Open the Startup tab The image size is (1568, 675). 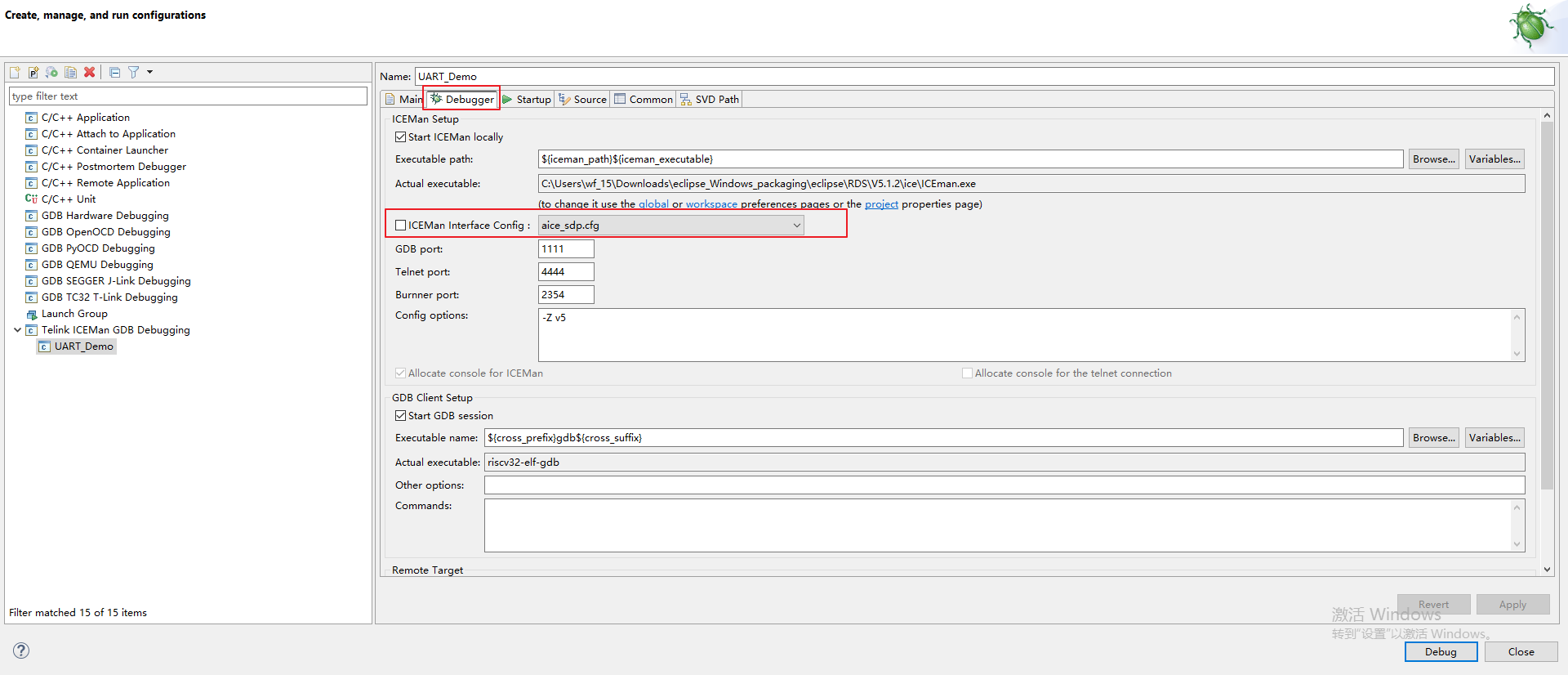coord(527,100)
